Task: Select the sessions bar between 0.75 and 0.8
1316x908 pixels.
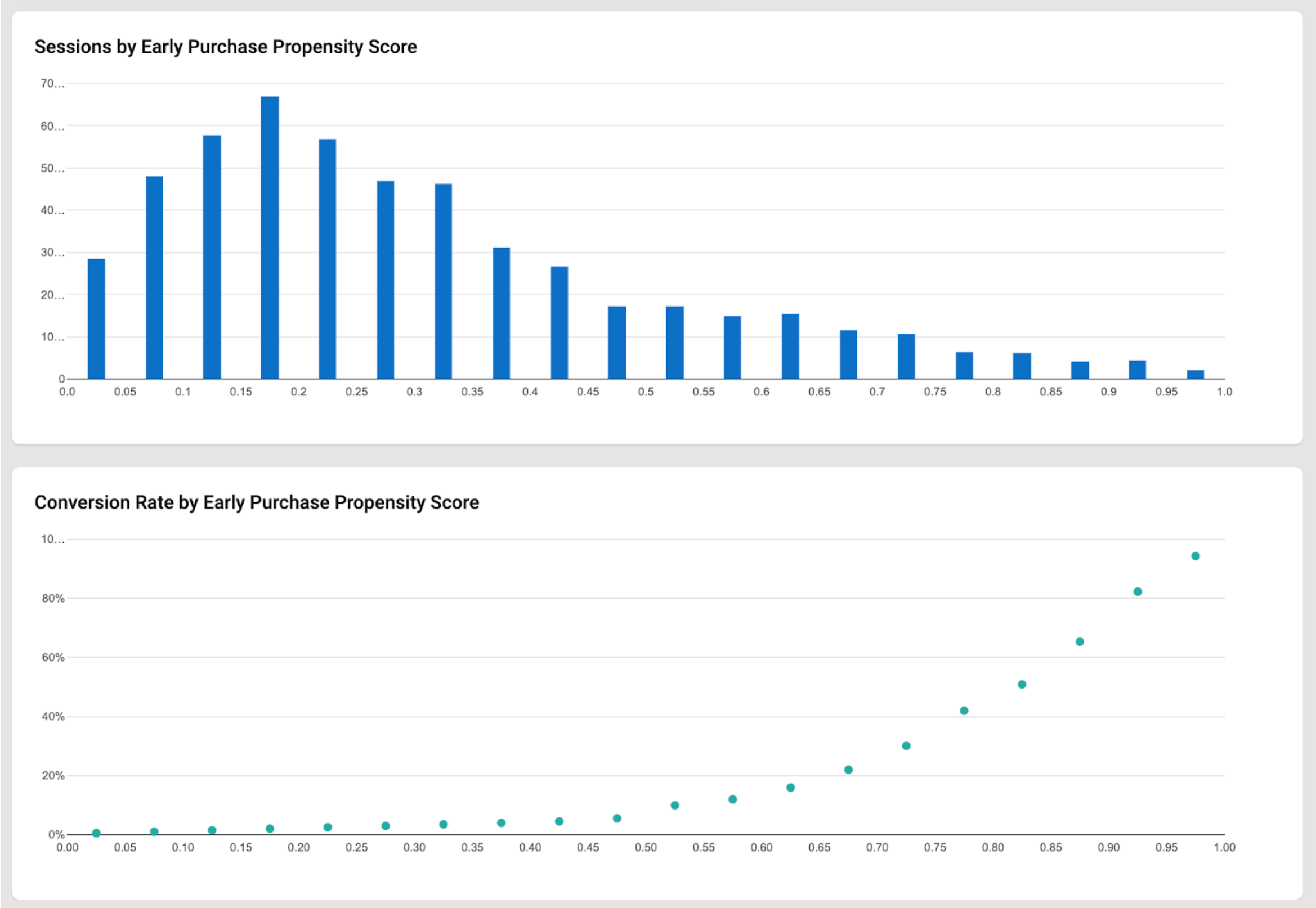Action: point(964,366)
